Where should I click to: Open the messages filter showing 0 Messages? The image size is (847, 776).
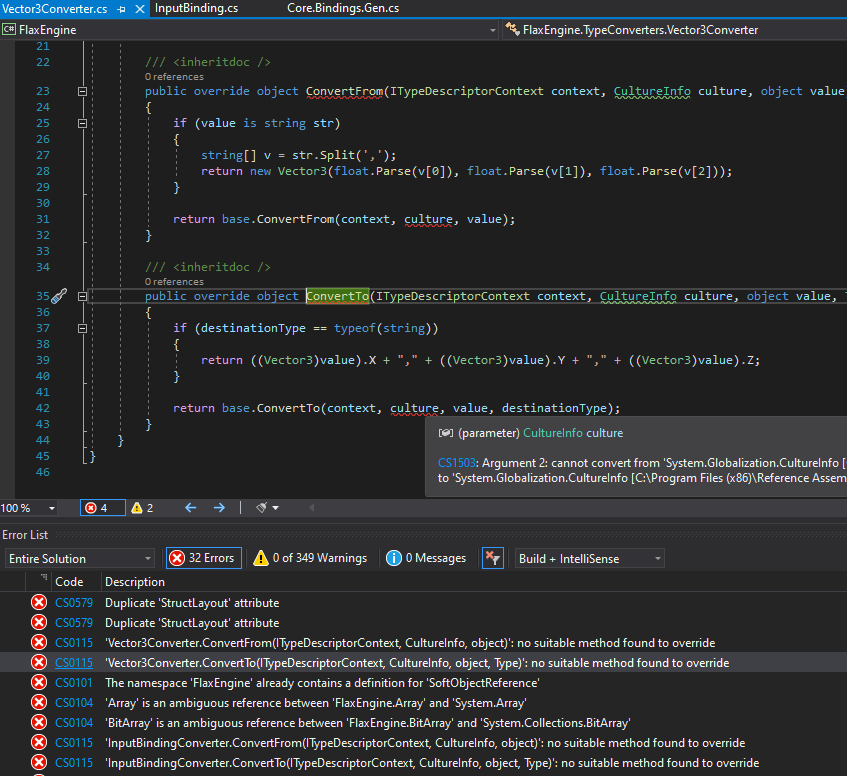pyautogui.click(x=425, y=558)
